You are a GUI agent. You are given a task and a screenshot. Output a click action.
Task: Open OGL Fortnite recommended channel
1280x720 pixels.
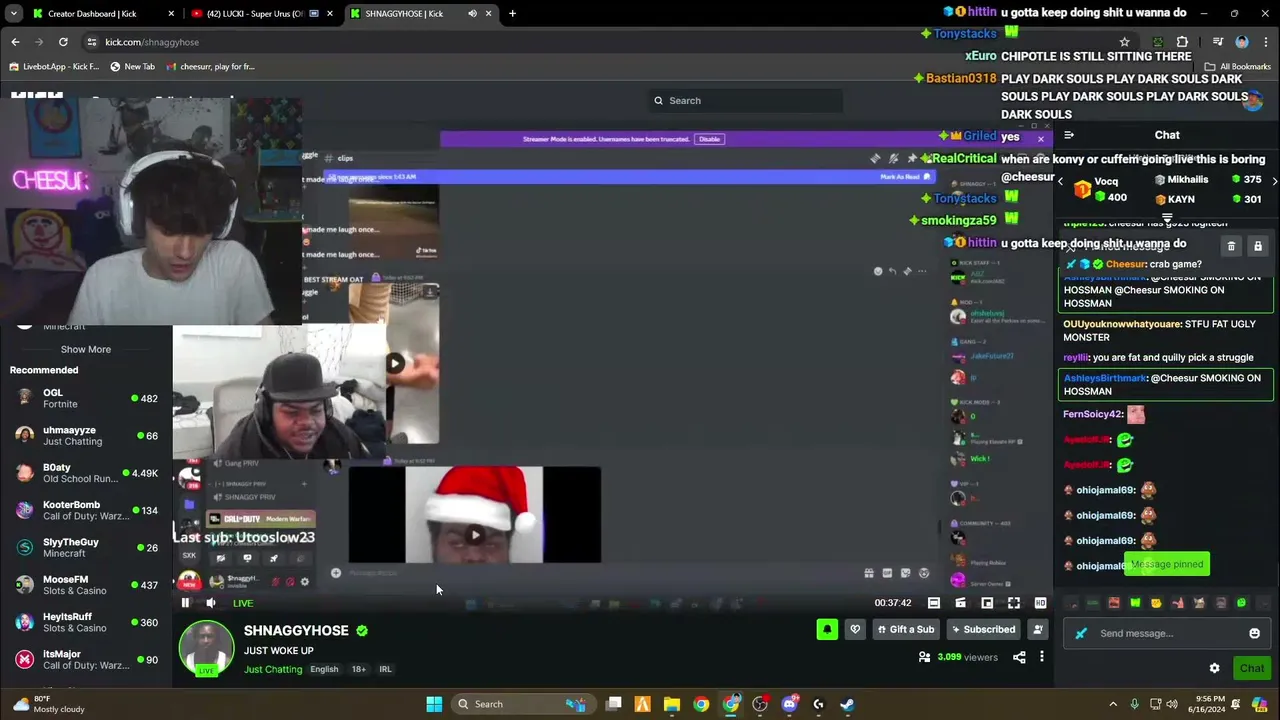pyautogui.click(x=86, y=398)
